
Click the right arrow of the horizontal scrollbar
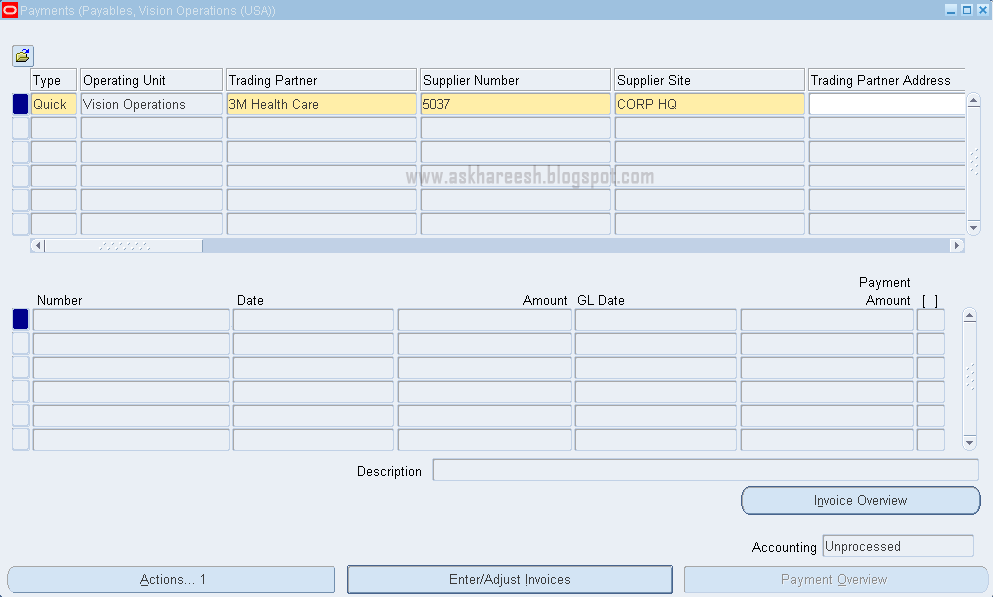pos(957,245)
